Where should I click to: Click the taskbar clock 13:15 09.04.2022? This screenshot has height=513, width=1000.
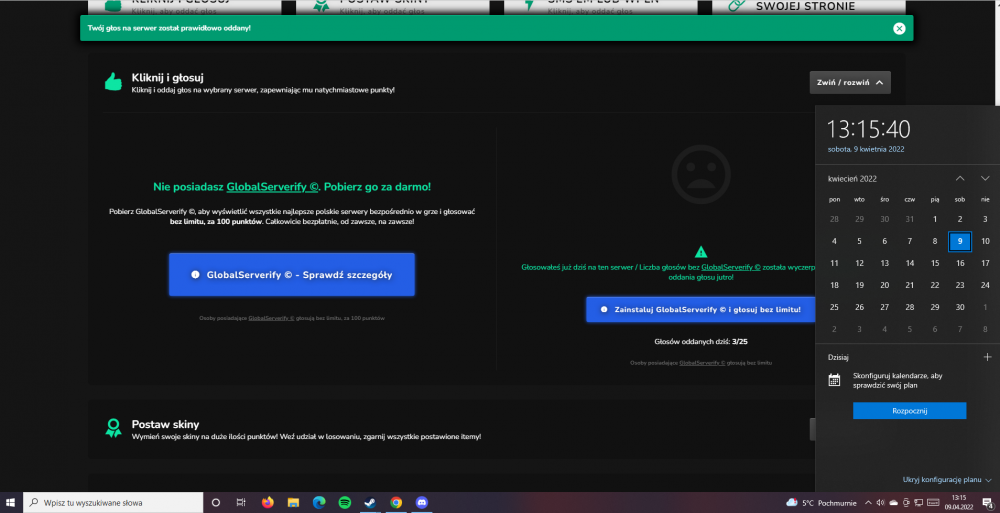959,503
